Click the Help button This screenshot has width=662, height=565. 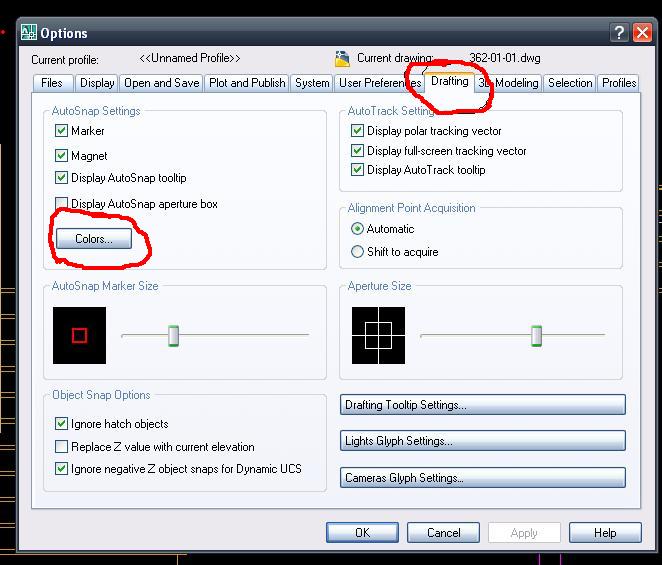[x=605, y=532]
